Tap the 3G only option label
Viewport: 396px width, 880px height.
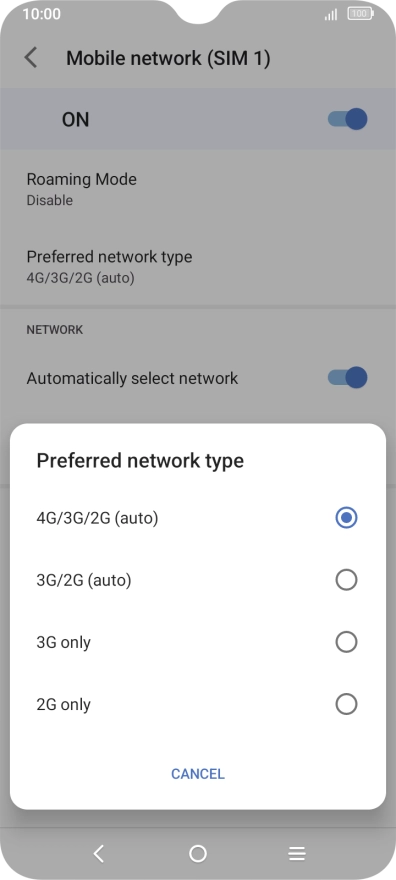pyautogui.click(x=63, y=642)
